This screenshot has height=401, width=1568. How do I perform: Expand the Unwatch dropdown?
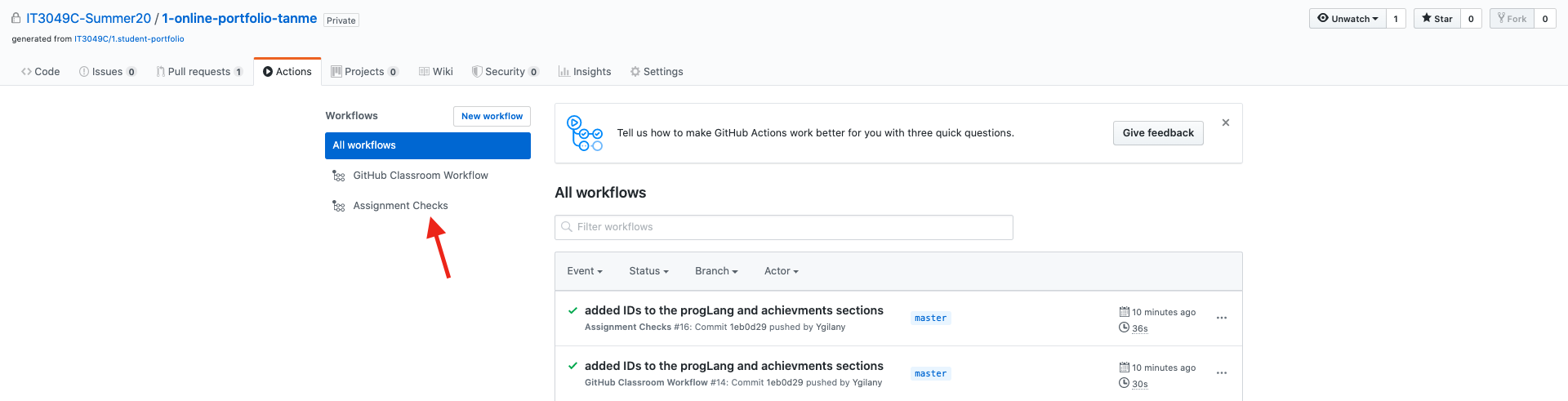[x=1347, y=19]
